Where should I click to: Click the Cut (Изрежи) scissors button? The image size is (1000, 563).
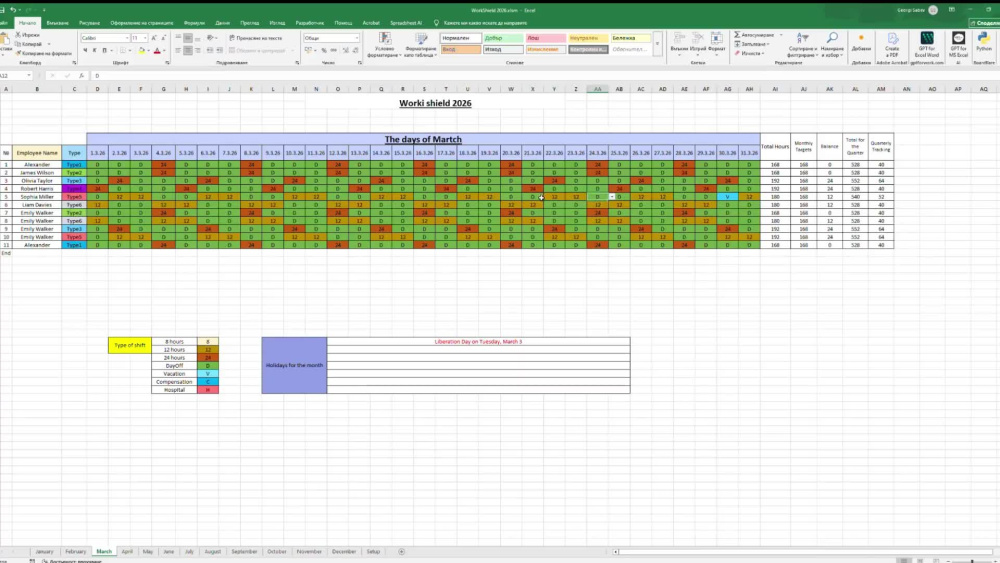tap(27, 35)
